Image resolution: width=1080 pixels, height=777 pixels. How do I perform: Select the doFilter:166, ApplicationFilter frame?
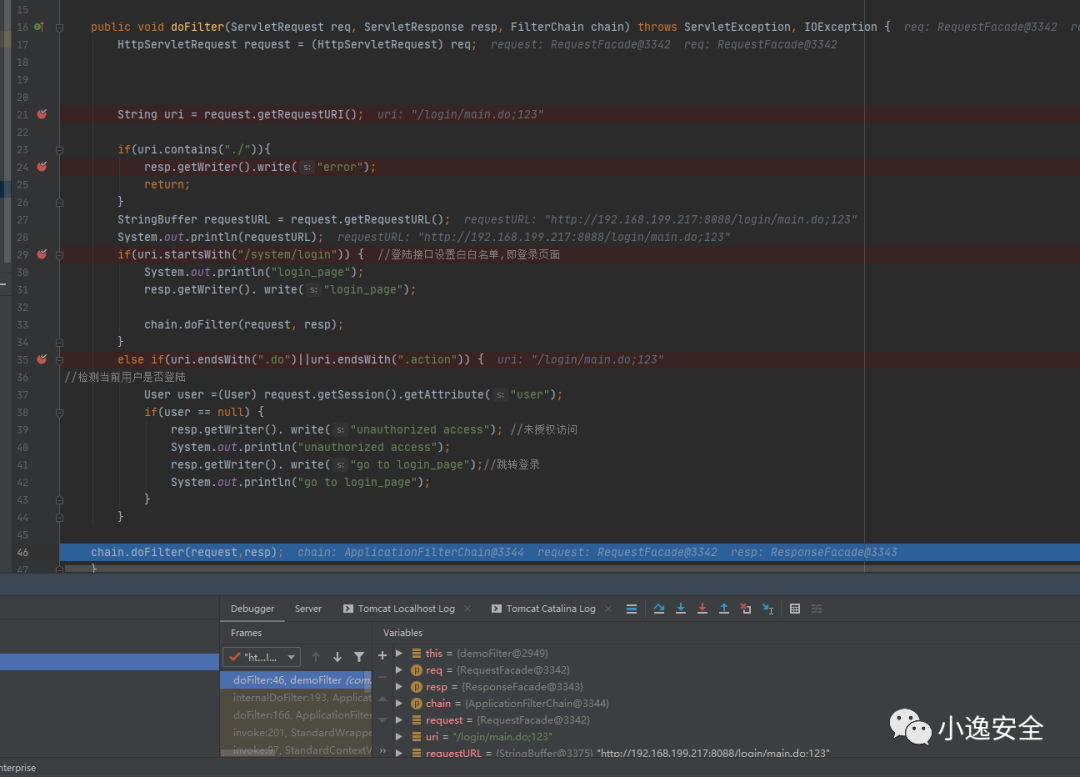pos(296,715)
